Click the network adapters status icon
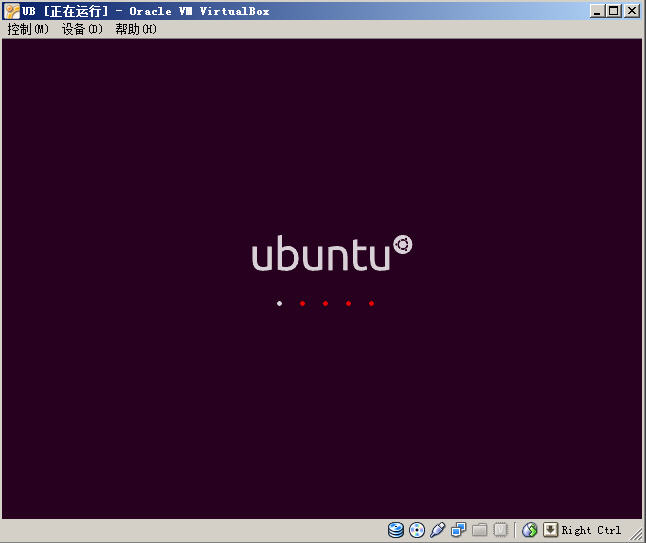The height and width of the screenshot is (543, 646). point(458,530)
